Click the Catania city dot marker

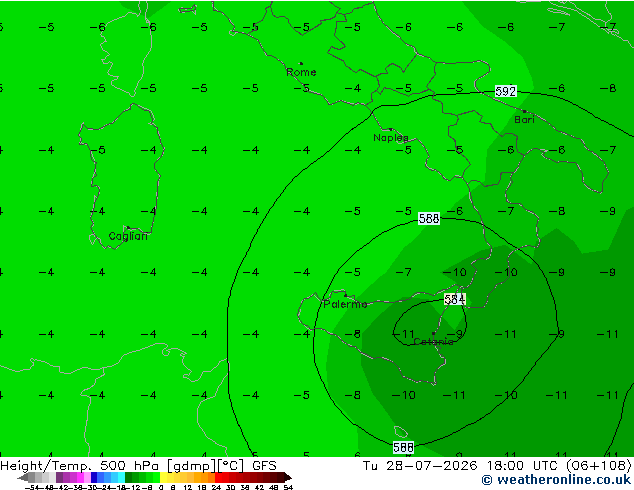click(x=433, y=333)
